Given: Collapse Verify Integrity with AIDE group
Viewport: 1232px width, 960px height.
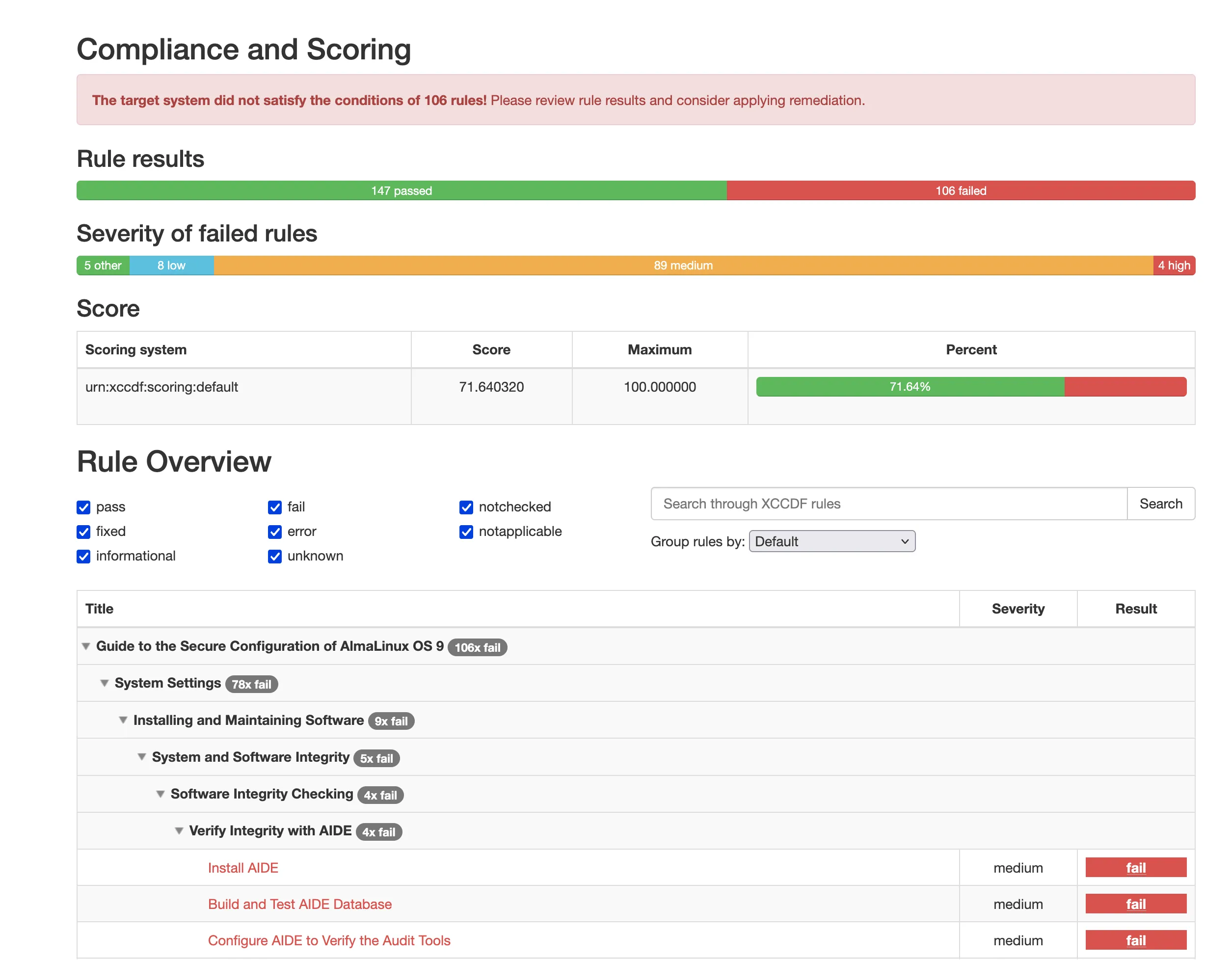Looking at the screenshot, I should coord(179,831).
